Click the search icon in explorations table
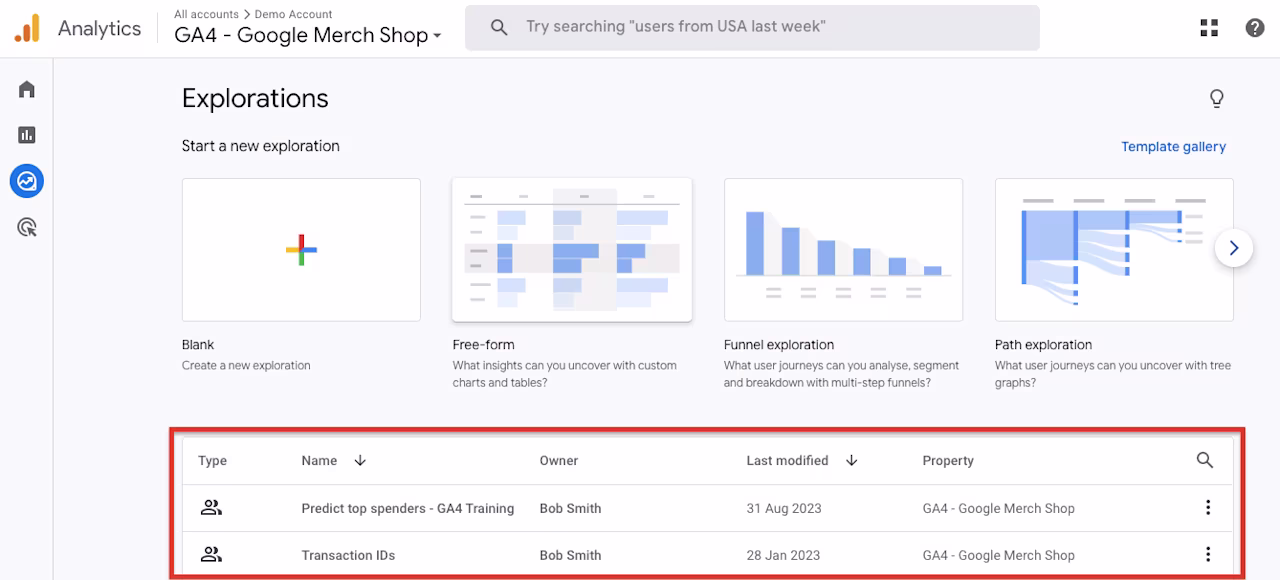Screen dimensions: 1280x580 pos(1205,460)
